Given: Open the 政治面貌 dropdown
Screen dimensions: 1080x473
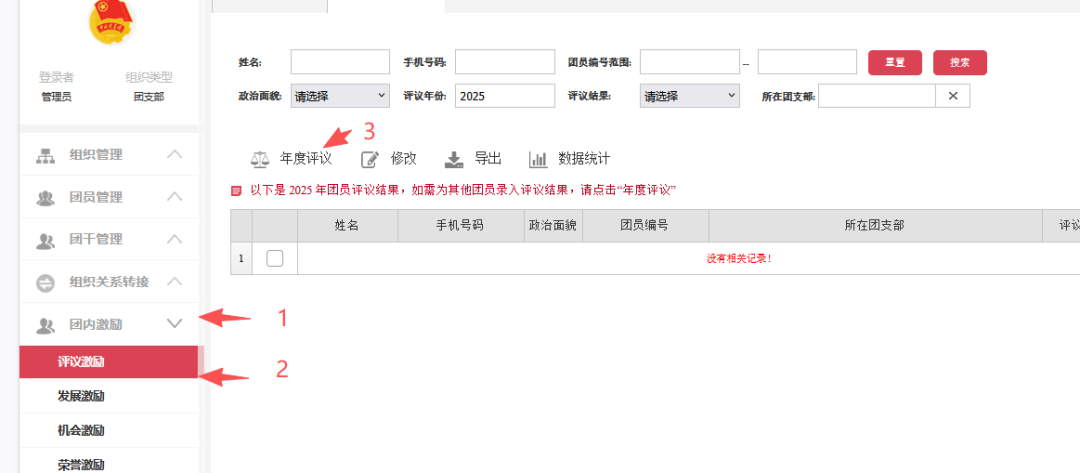Looking at the screenshot, I should [x=340, y=96].
